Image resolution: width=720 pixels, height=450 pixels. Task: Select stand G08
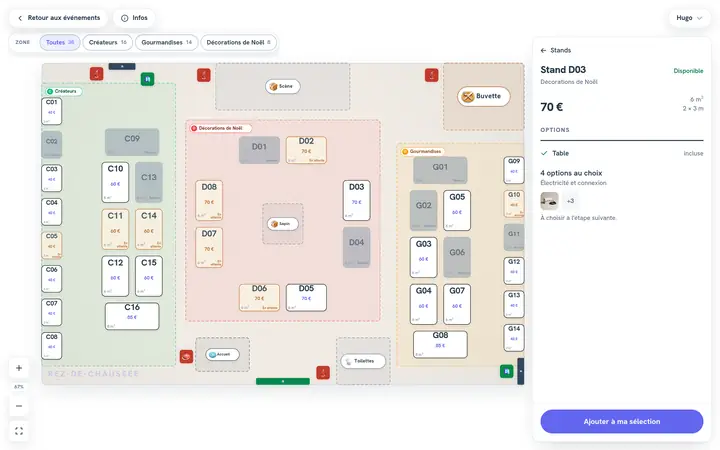(440, 344)
